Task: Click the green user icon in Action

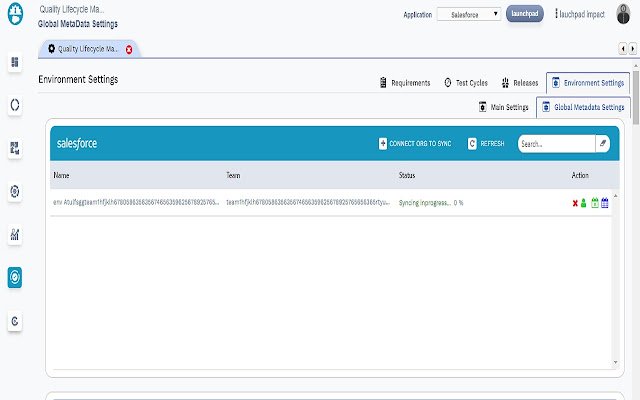Action: (x=584, y=203)
